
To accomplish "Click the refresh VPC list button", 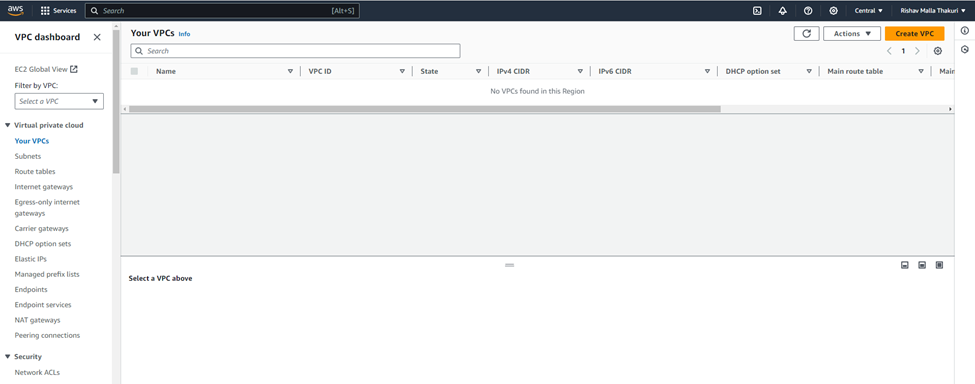I will pyautogui.click(x=806, y=34).
